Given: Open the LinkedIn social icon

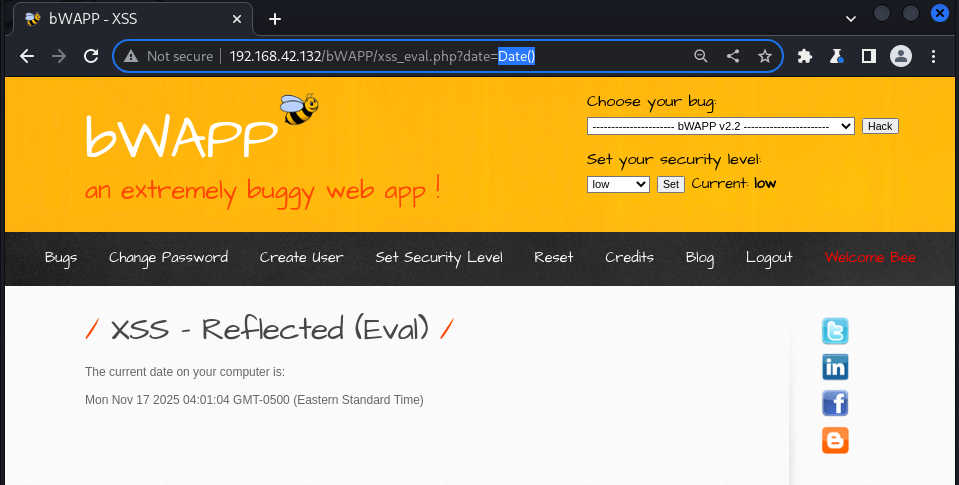Looking at the screenshot, I should click(x=835, y=367).
